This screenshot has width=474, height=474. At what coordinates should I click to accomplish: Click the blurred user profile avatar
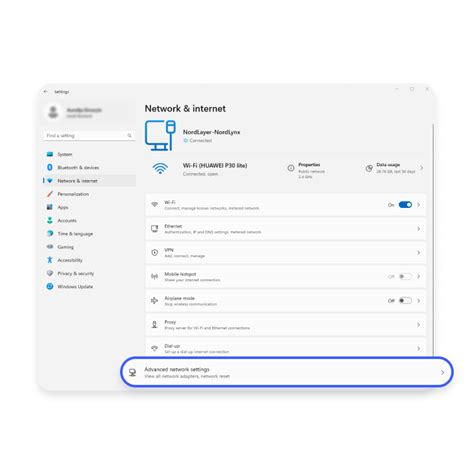[53, 112]
